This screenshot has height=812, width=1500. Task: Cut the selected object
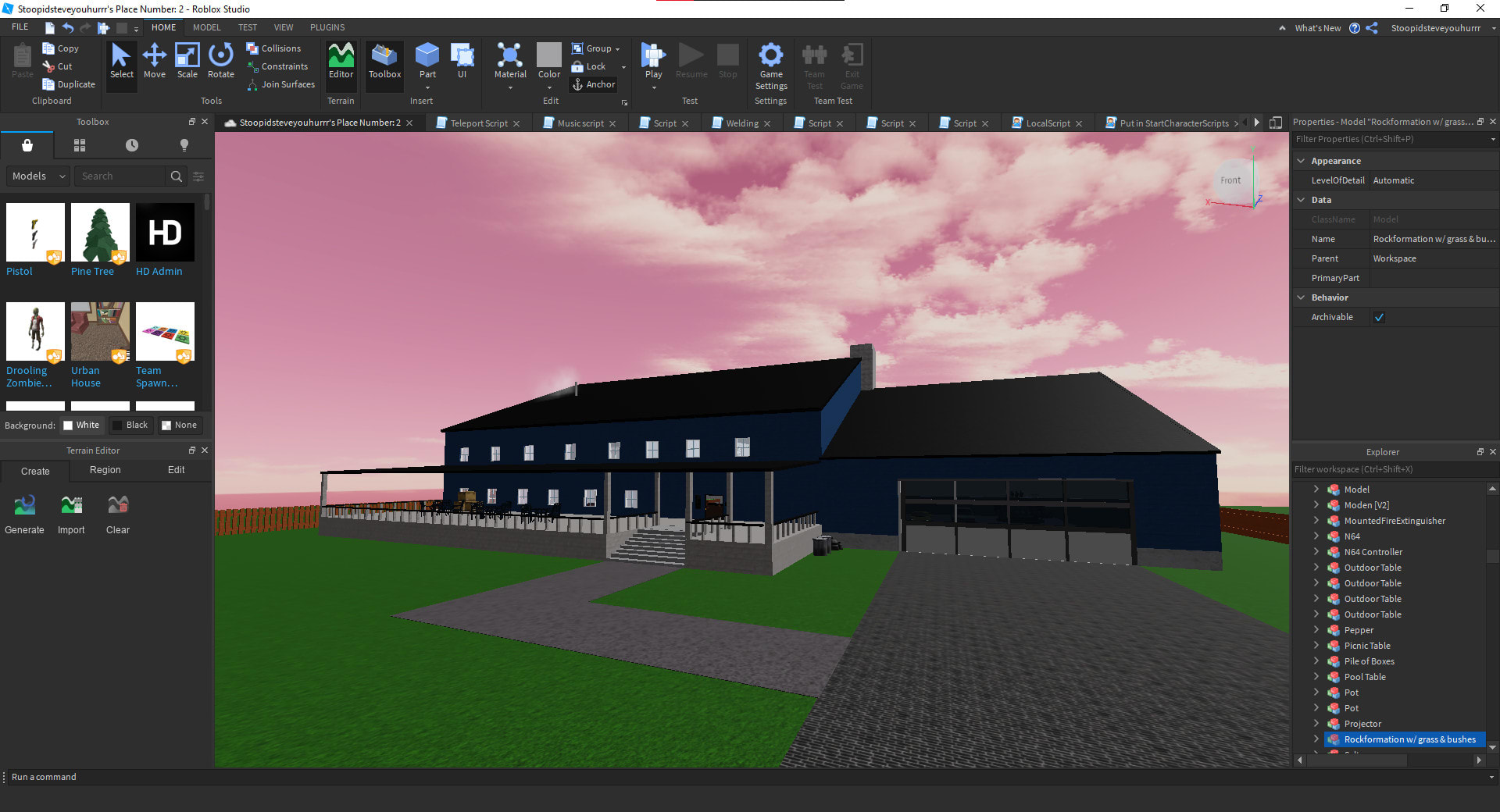pyautogui.click(x=58, y=66)
